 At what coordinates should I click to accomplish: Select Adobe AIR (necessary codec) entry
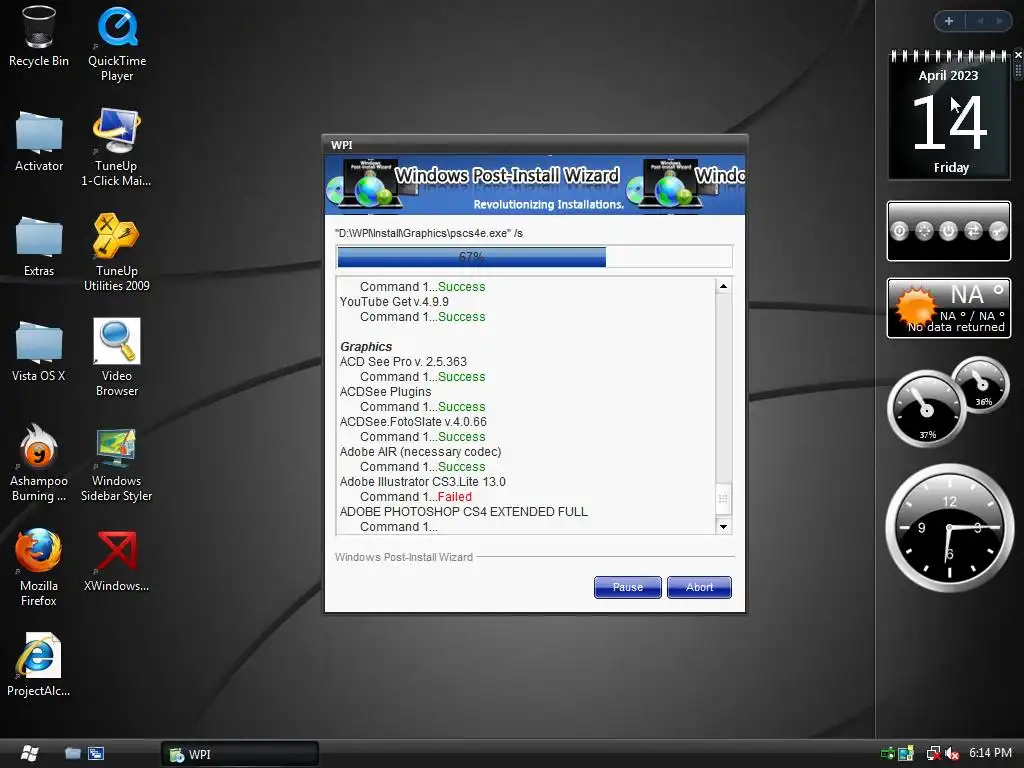click(420, 452)
